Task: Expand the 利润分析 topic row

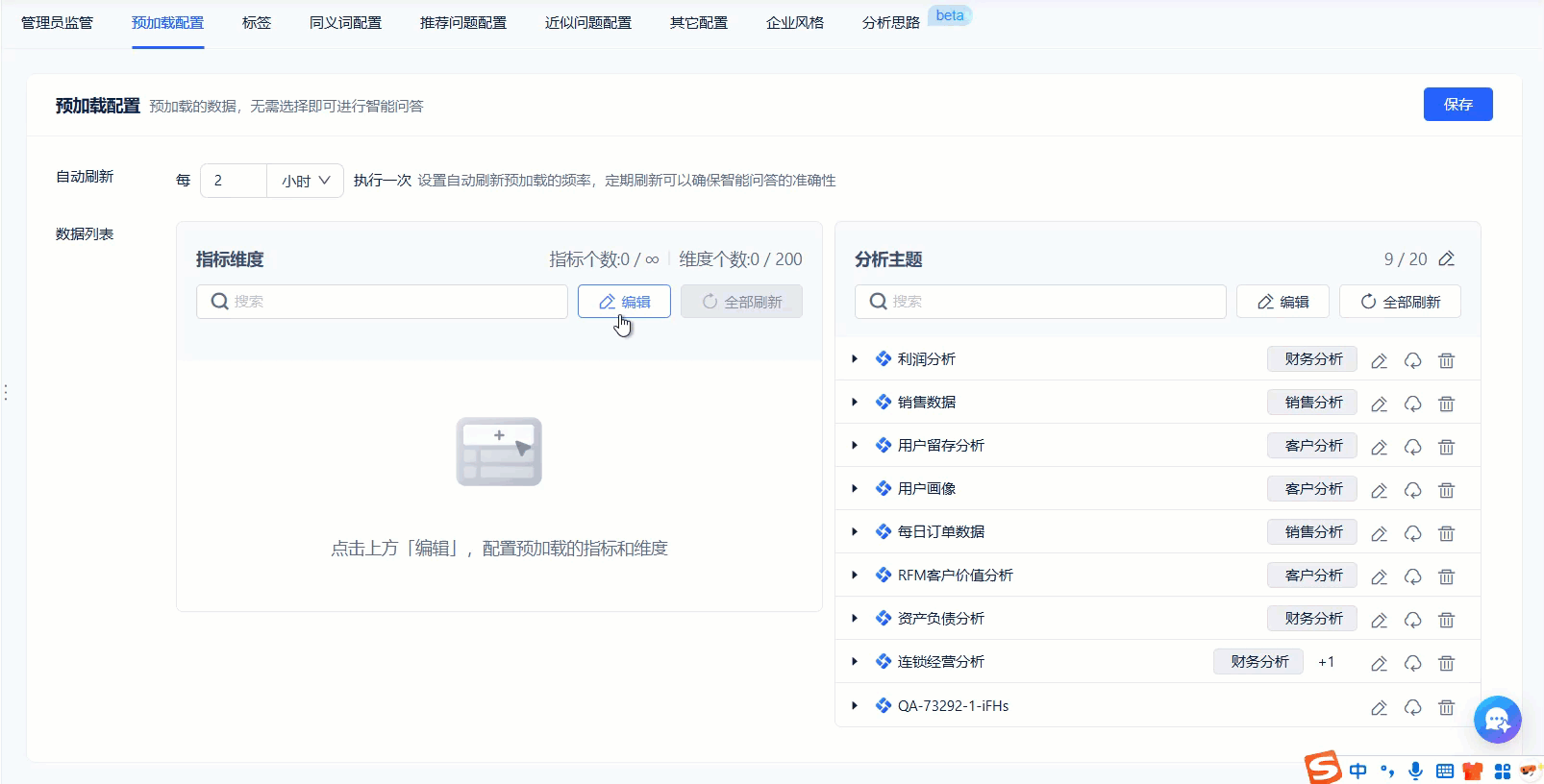Action: point(855,358)
